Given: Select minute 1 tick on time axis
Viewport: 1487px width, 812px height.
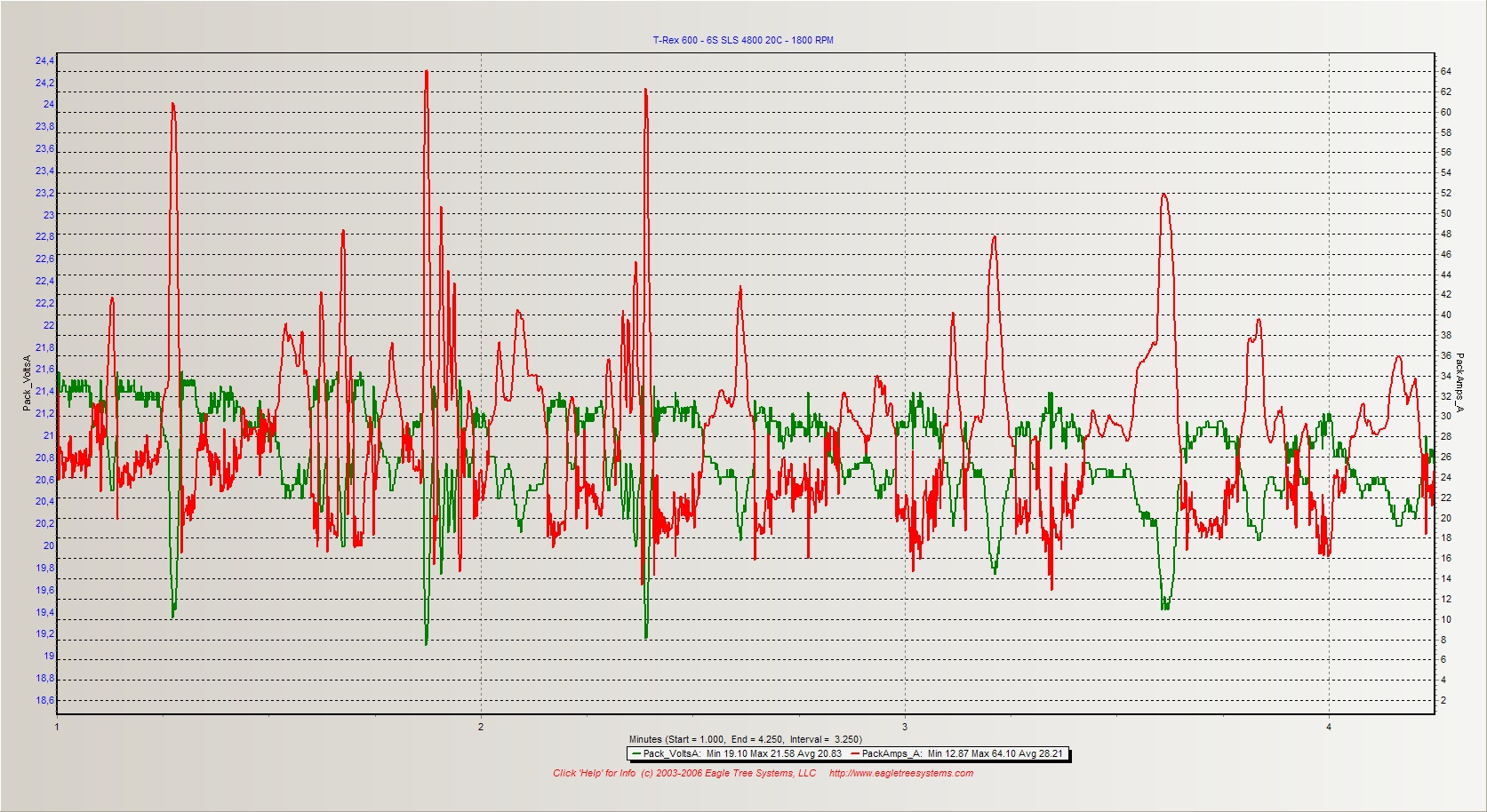Looking at the screenshot, I should [x=57, y=727].
